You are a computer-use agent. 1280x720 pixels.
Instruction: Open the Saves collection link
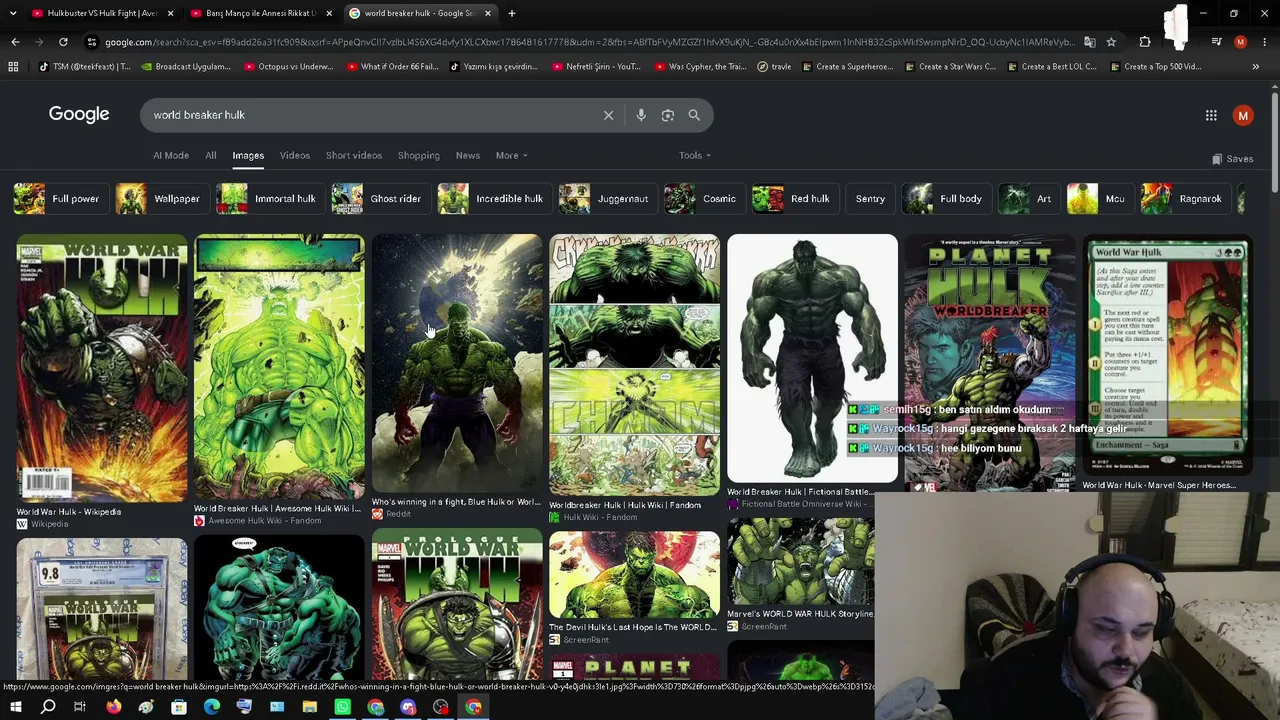1232,159
